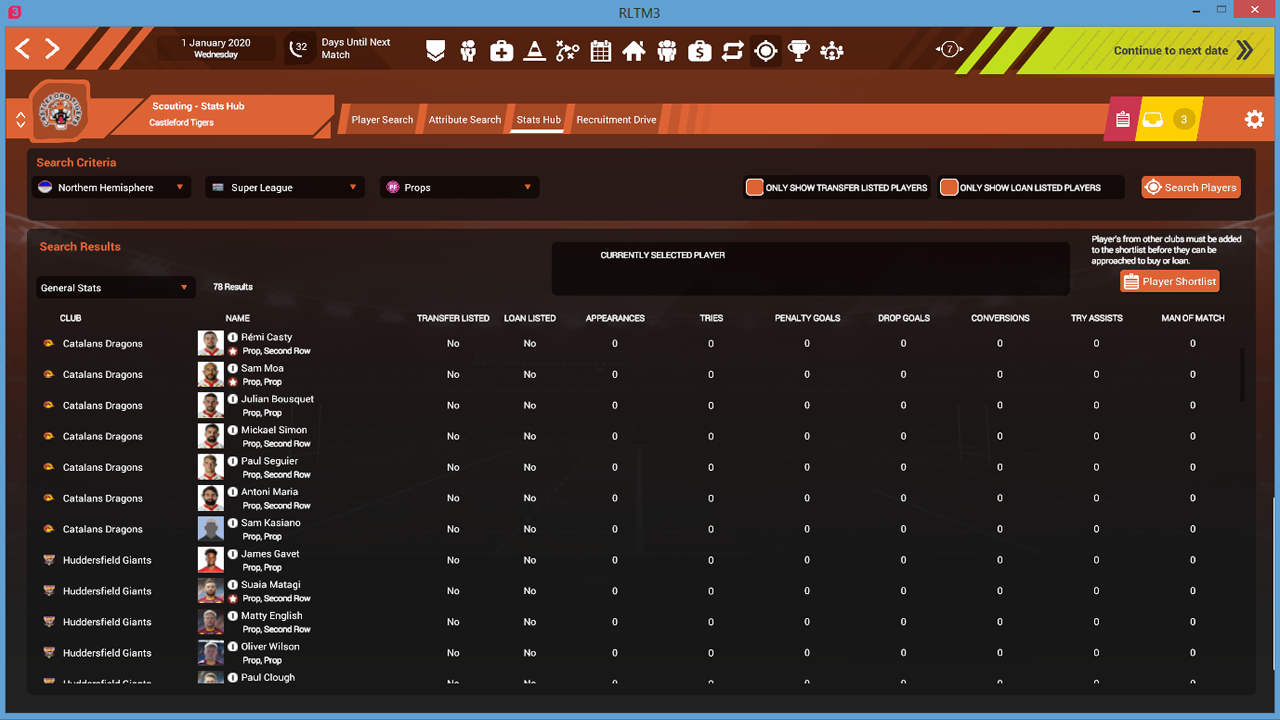The image size is (1280, 720).
Task: Select the Mickael Simon player name
Action: (274, 430)
